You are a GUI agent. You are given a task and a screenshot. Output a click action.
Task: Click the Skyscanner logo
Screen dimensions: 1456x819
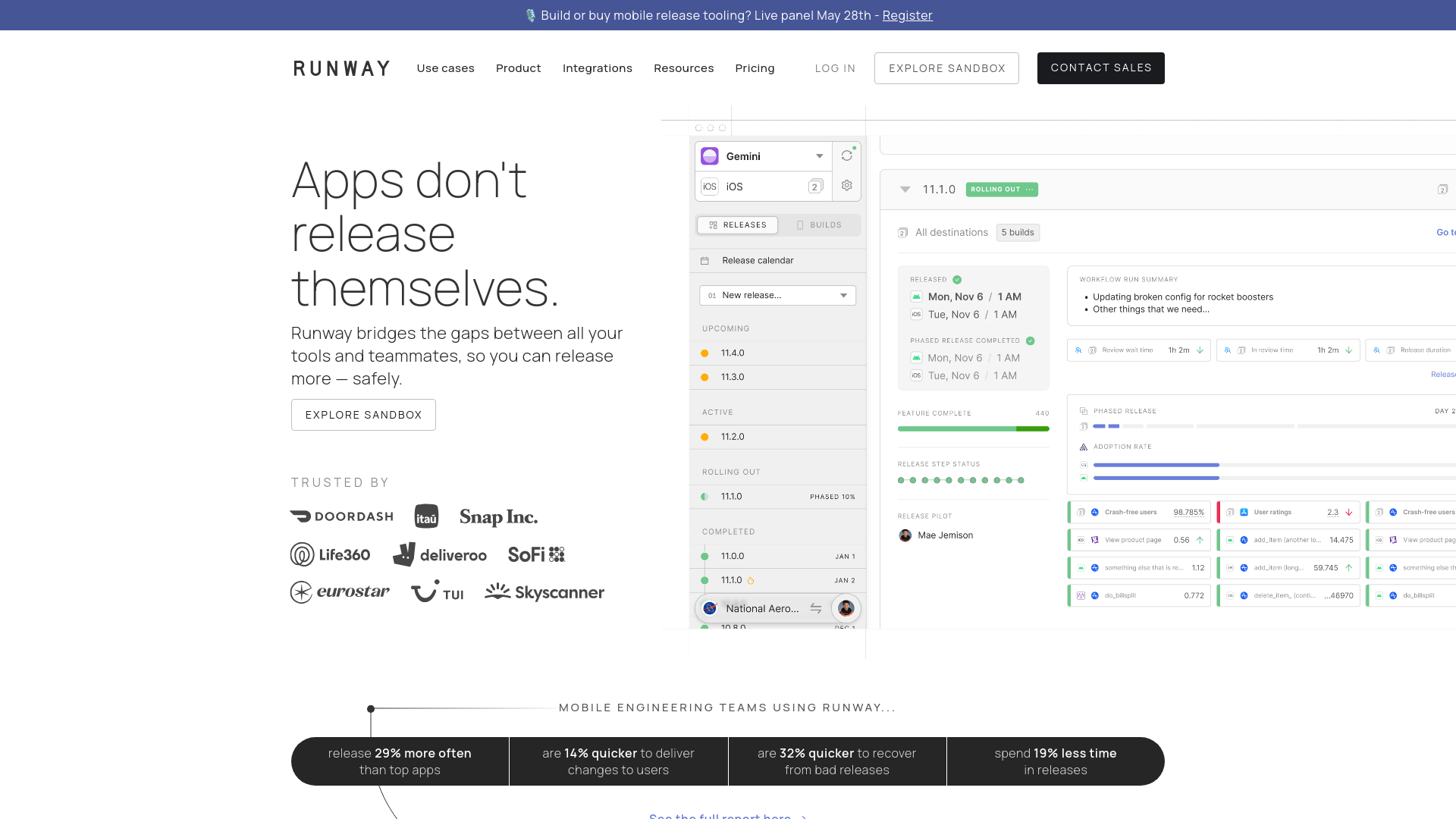544,592
